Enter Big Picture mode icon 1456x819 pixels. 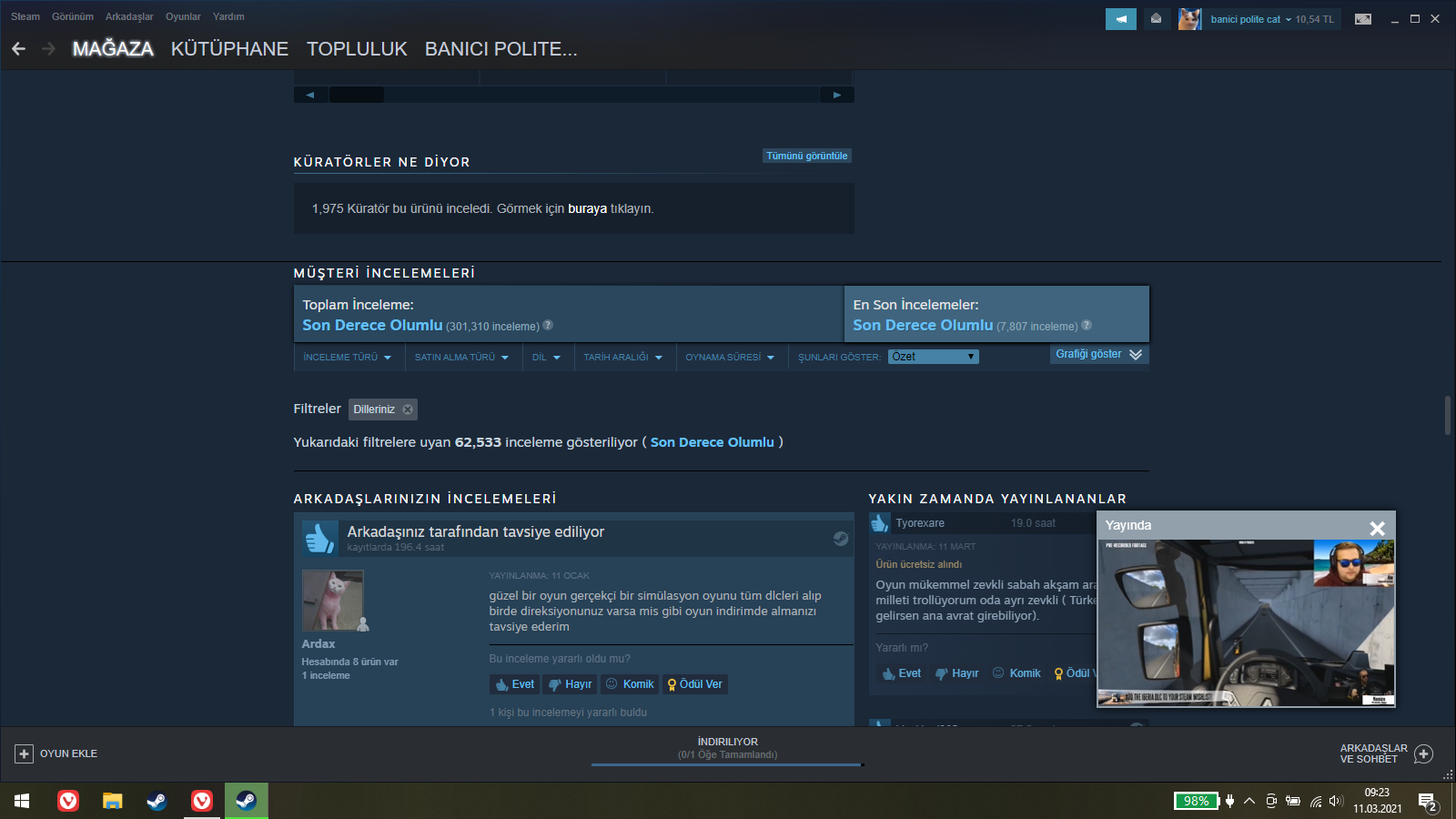pyautogui.click(x=1363, y=19)
